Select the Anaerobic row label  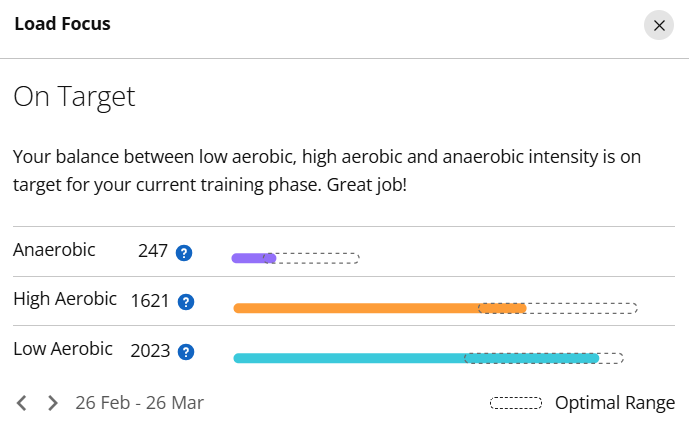54,250
